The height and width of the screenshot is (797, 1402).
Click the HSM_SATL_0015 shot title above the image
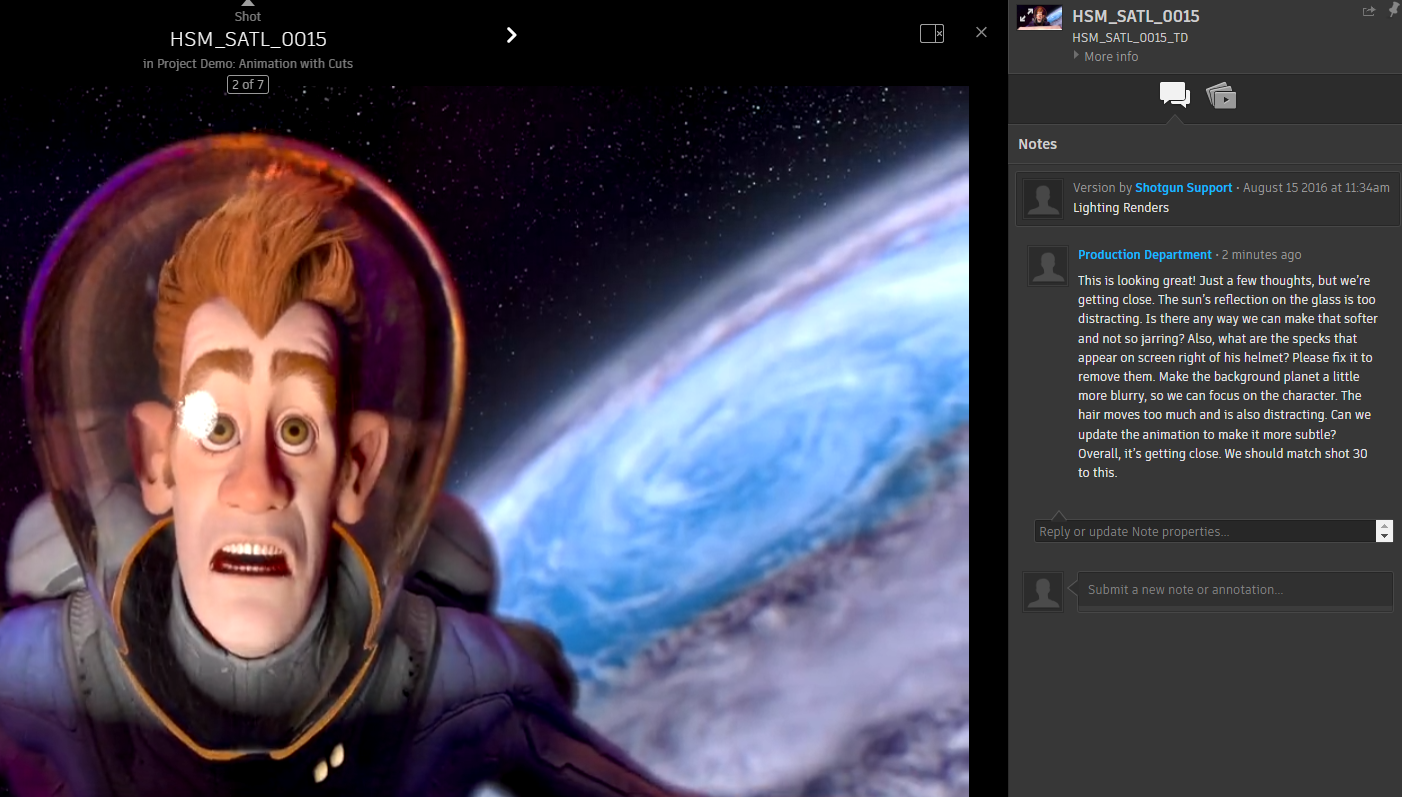point(248,39)
